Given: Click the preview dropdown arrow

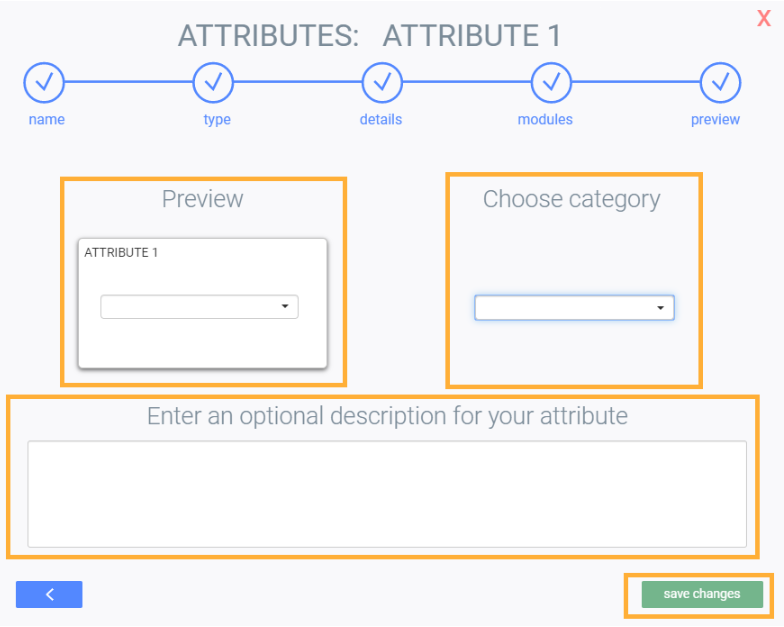Looking at the screenshot, I should click(x=284, y=307).
